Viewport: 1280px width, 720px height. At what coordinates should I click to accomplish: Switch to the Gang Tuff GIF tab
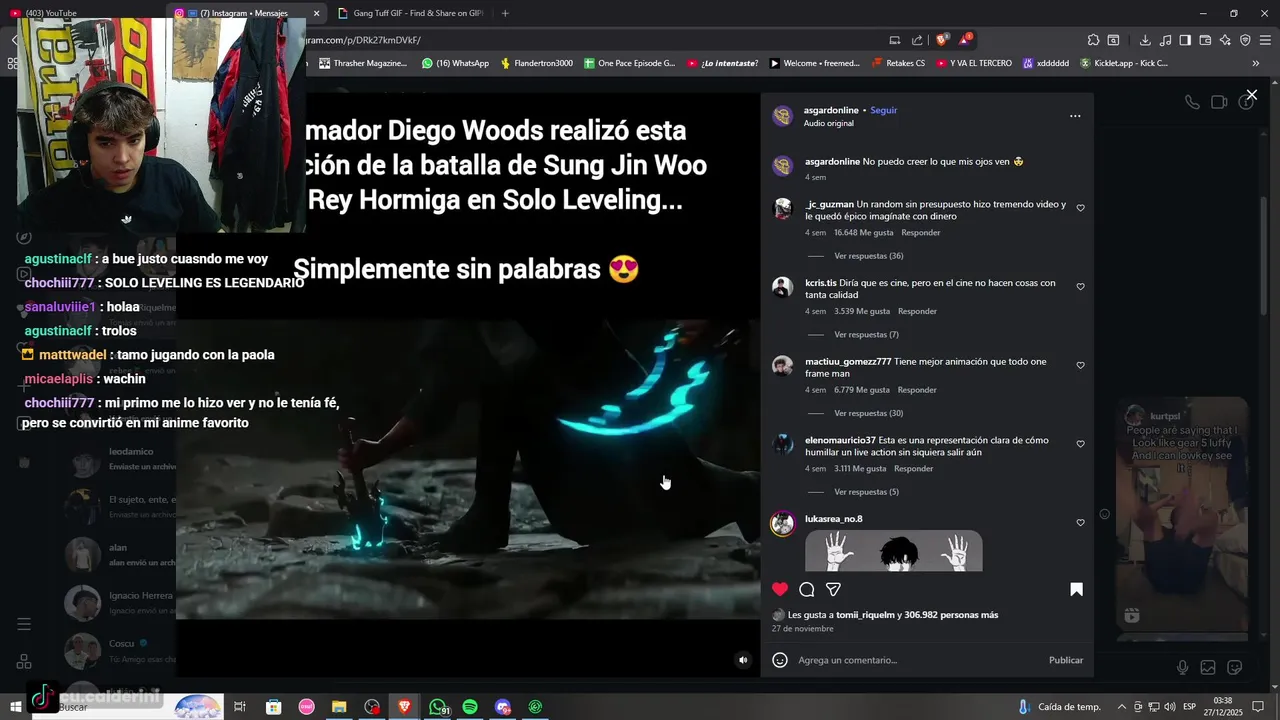(x=410, y=13)
